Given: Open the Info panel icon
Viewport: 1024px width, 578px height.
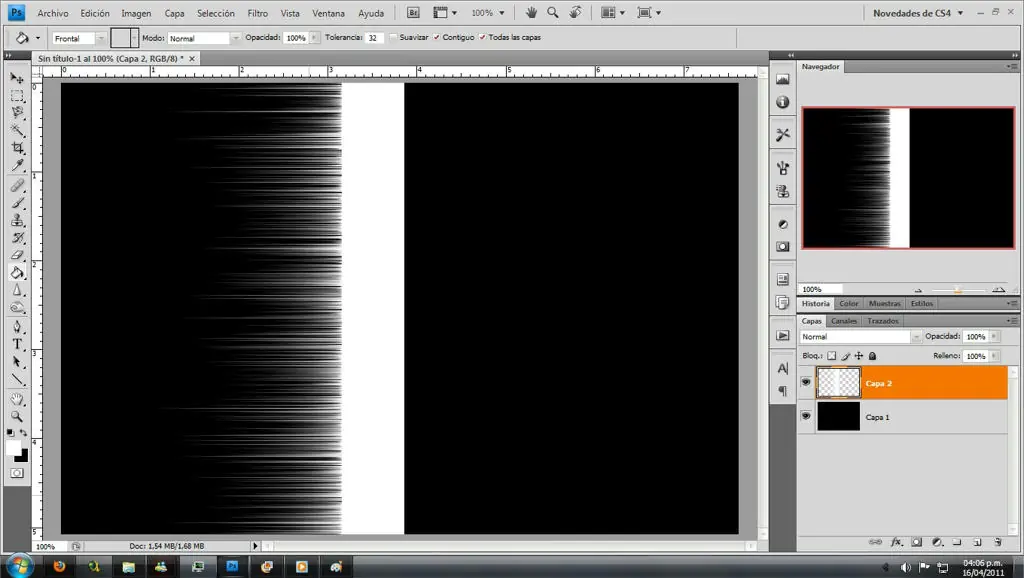Looking at the screenshot, I should click(x=782, y=103).
